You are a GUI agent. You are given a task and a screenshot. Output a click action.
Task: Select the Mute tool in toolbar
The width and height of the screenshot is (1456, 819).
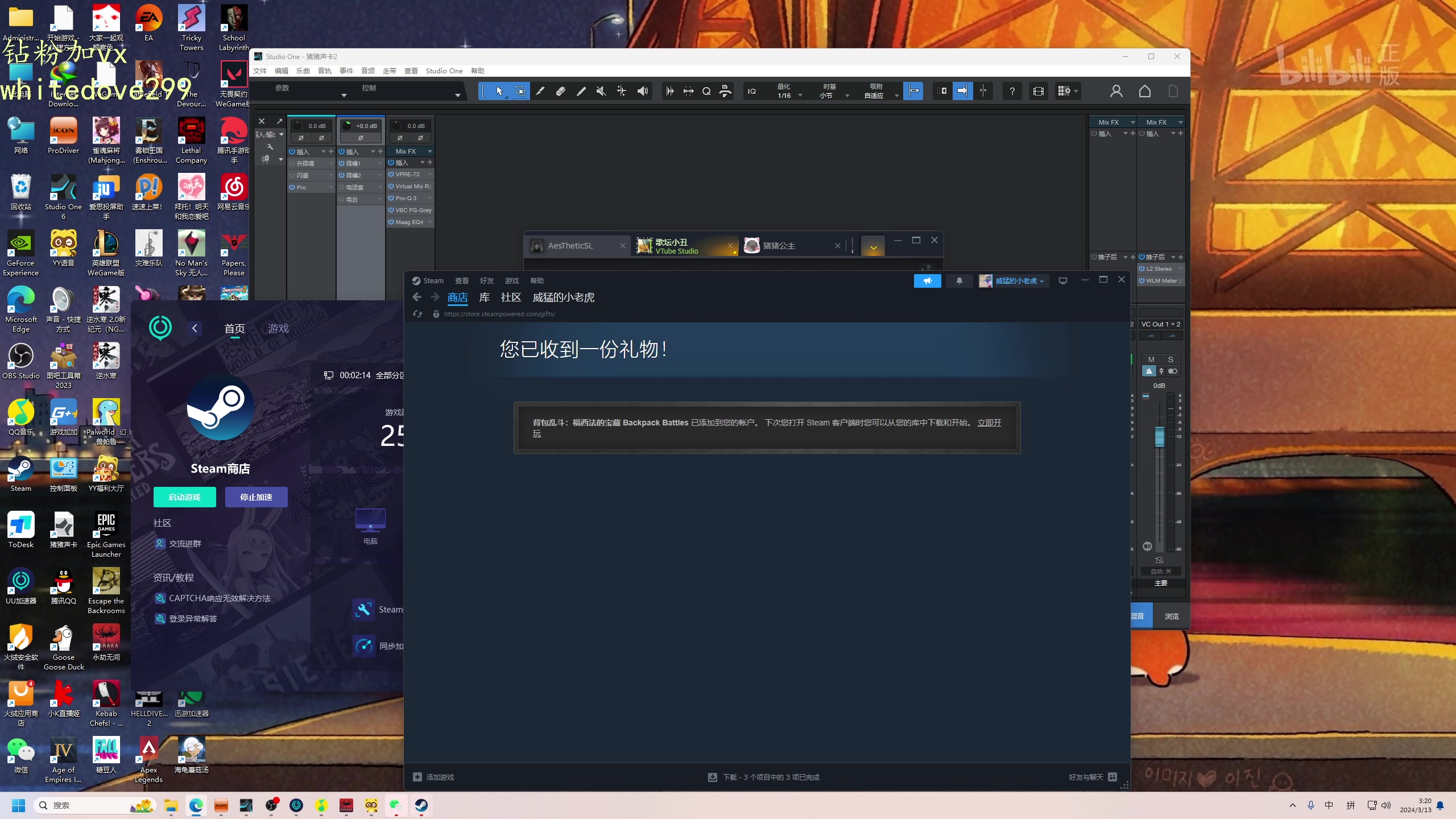point(601,91)
